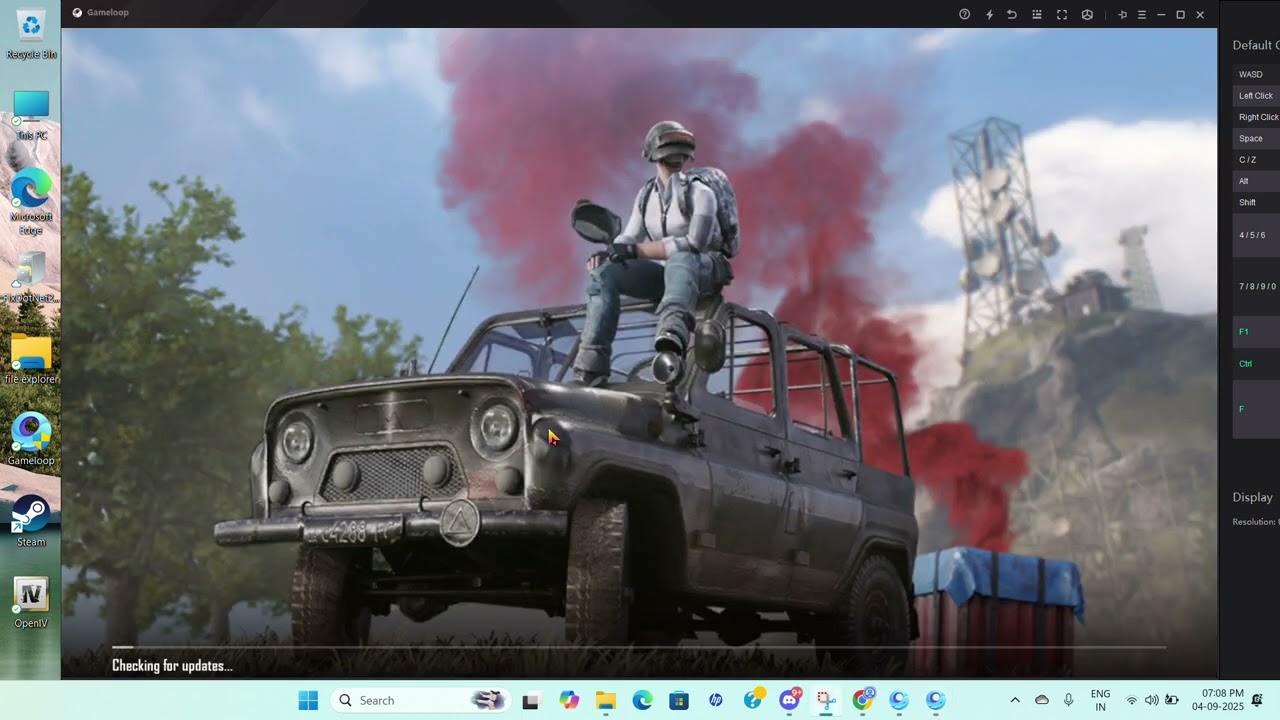Click the update loading progress bar
The width and height of the screenshot is (1280, 720).
coord(639,648)
